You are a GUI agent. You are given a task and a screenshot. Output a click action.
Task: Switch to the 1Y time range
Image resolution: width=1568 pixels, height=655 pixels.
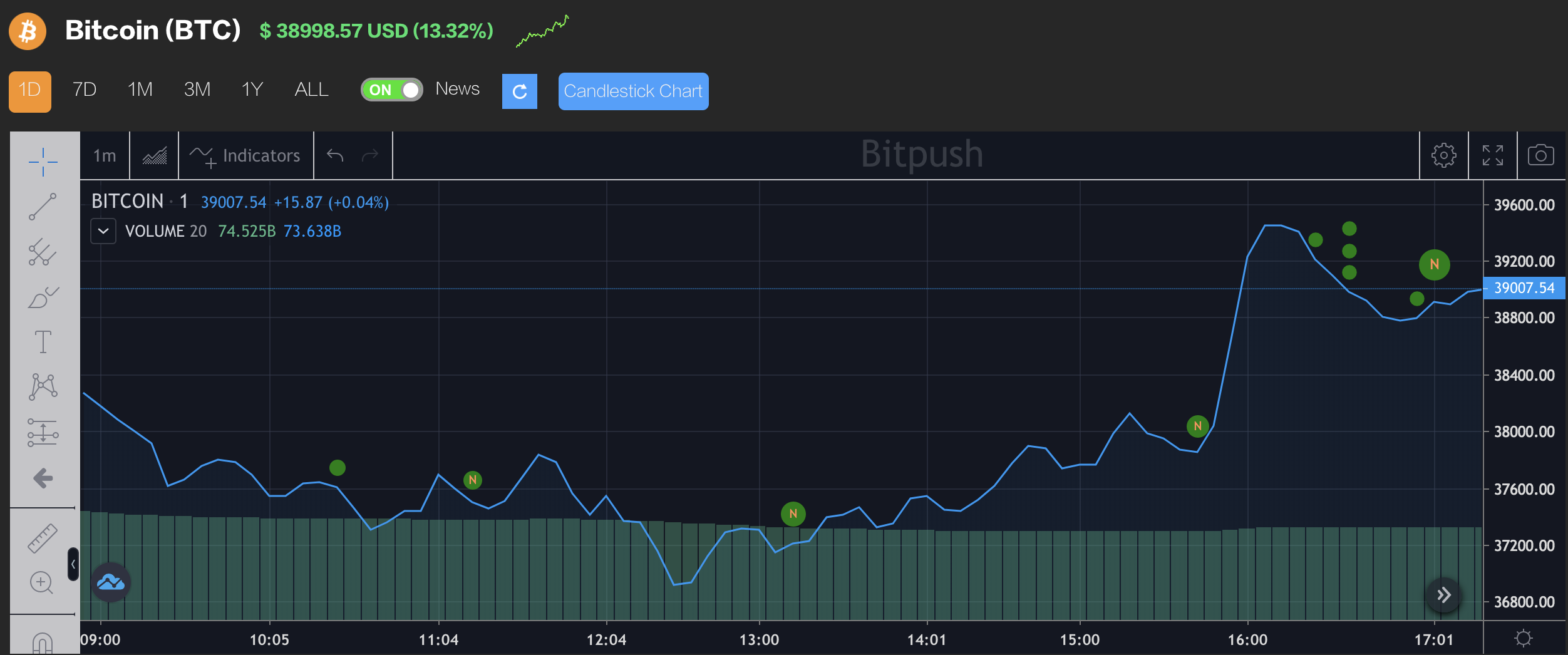tap(252, 90)
